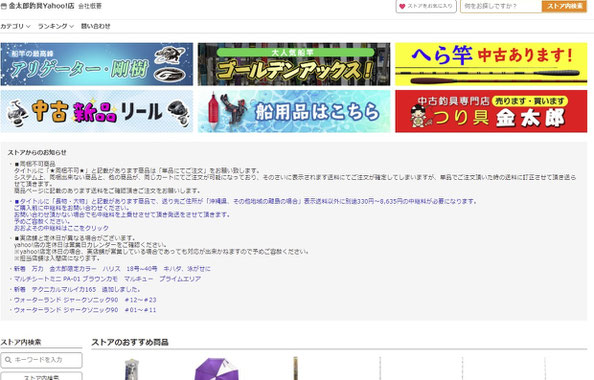This screenshot has width=594, height=380.
Task: Click magnifier icon in sidebar keyword field
Action: point(8,360)
